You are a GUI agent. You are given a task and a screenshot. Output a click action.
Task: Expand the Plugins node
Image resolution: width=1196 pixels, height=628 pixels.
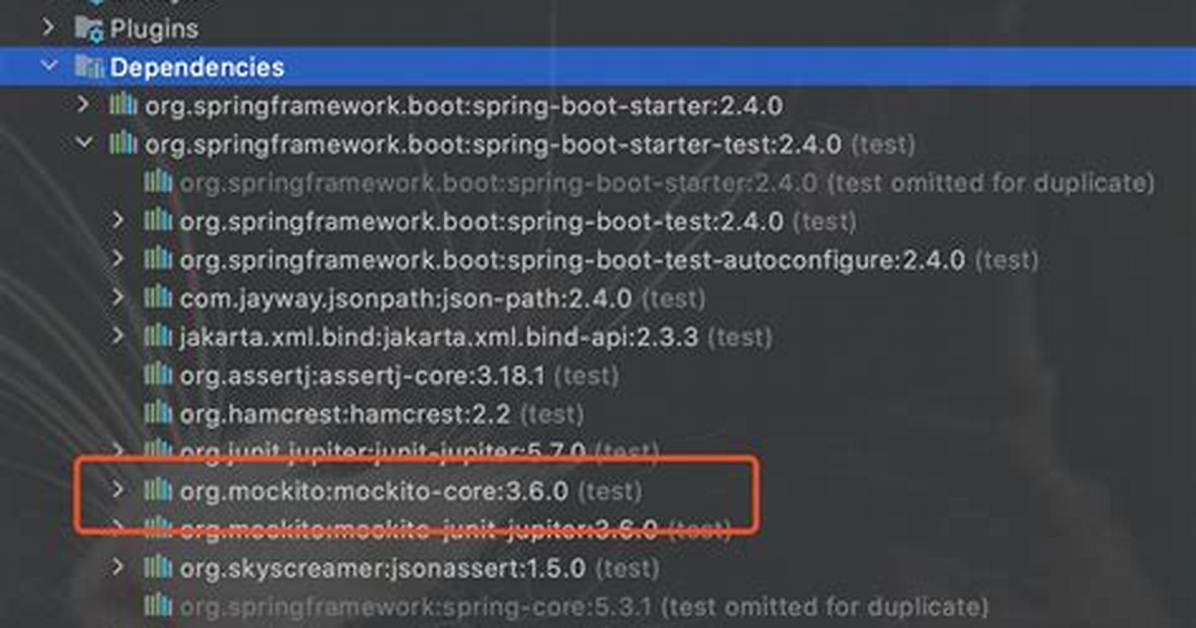[x=48, y=28]
